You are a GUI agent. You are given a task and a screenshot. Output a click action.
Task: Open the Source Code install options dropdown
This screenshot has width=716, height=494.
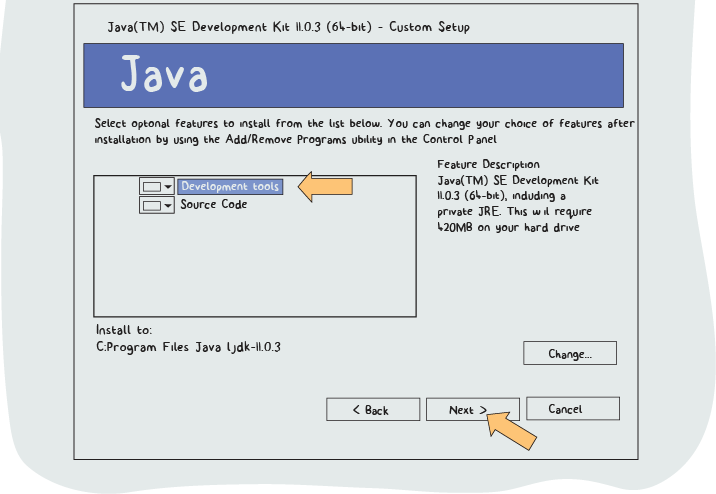(168, 205)
